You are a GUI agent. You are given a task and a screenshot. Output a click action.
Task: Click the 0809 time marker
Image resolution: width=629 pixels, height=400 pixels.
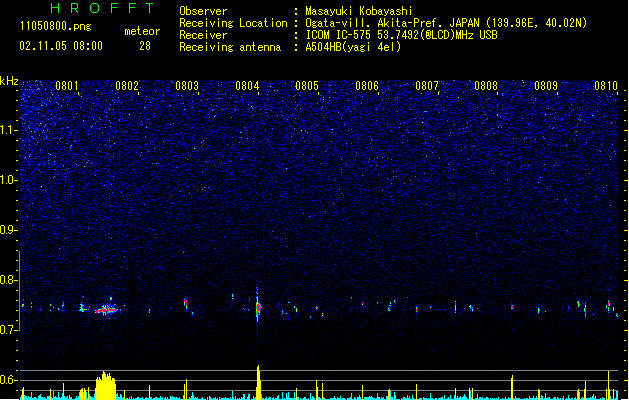click(546, 86)
